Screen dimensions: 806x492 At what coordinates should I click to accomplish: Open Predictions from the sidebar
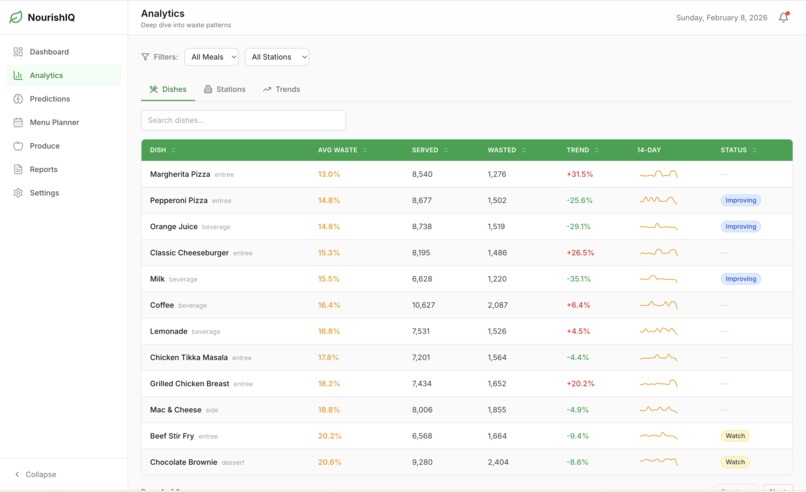pyautogui.click(x=64, y=99)
